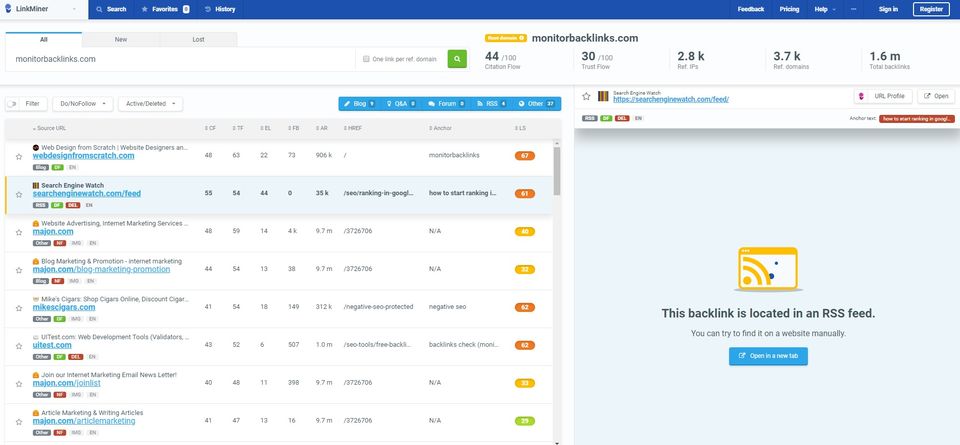Filter by RSS link type

491,104
